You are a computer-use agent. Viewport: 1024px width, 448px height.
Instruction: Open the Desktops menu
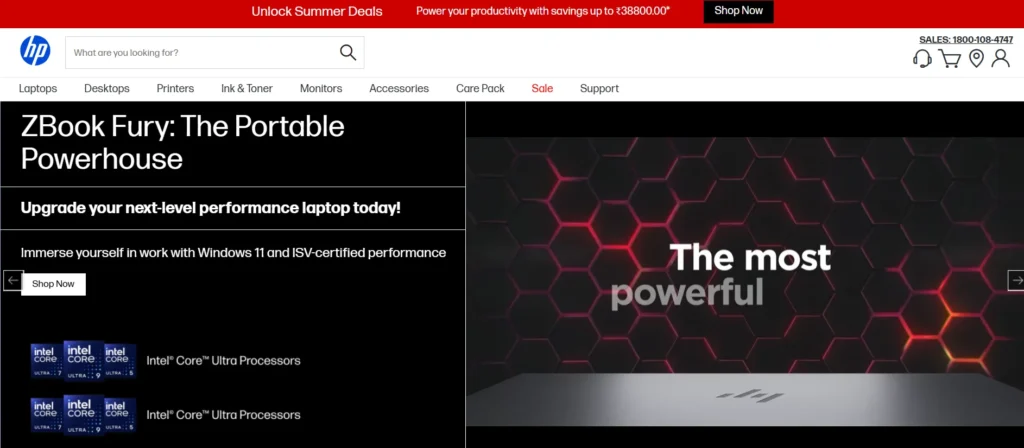tap(107, 88)
